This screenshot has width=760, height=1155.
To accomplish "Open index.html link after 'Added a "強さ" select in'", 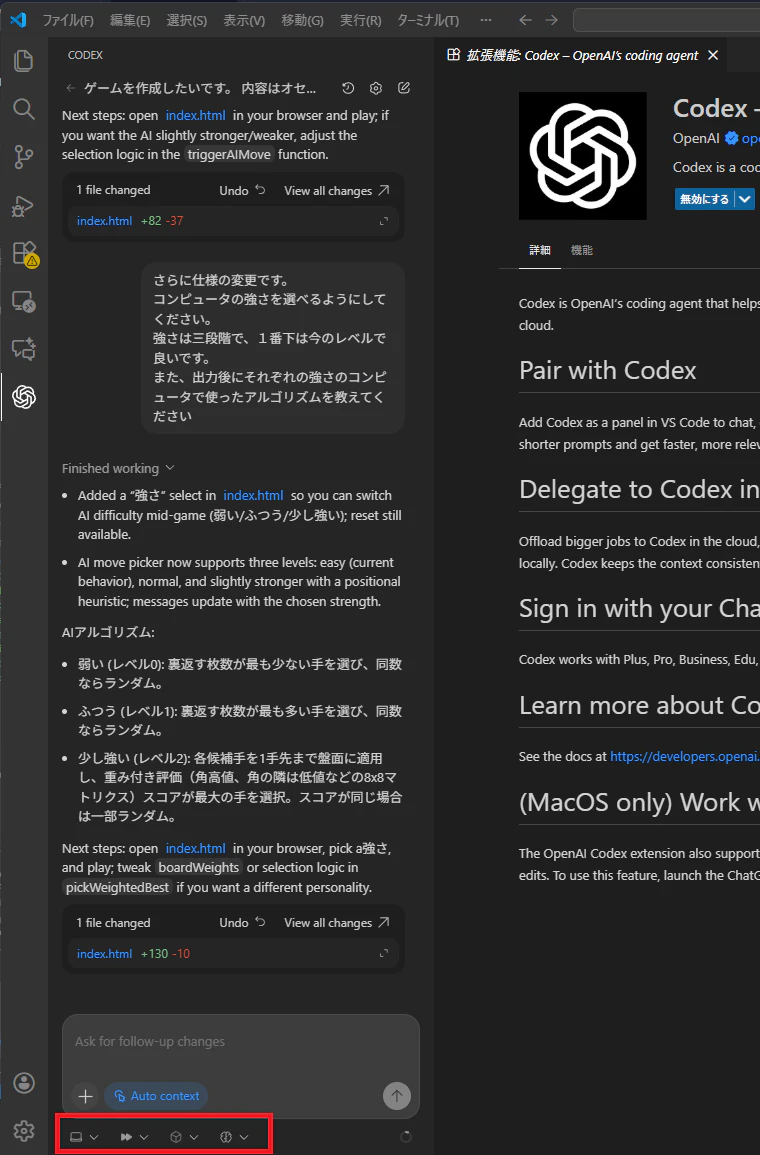I will (x=253, y=496).
